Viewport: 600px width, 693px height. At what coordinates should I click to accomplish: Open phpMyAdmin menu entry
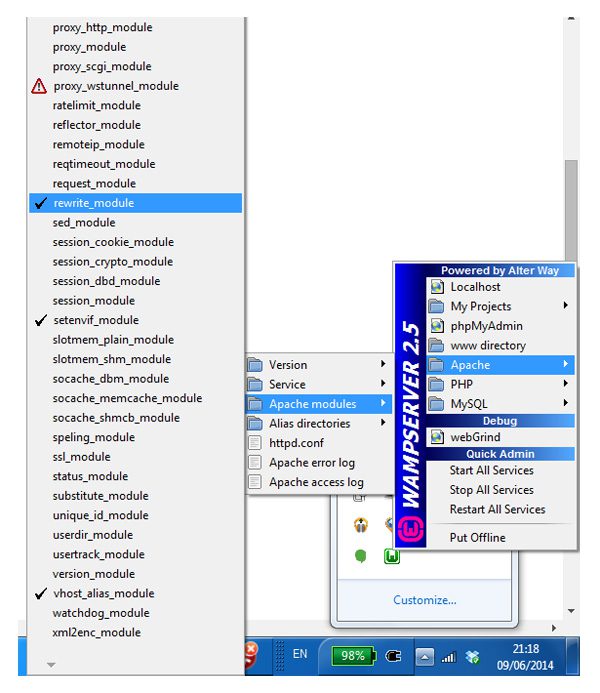point(501,326)
